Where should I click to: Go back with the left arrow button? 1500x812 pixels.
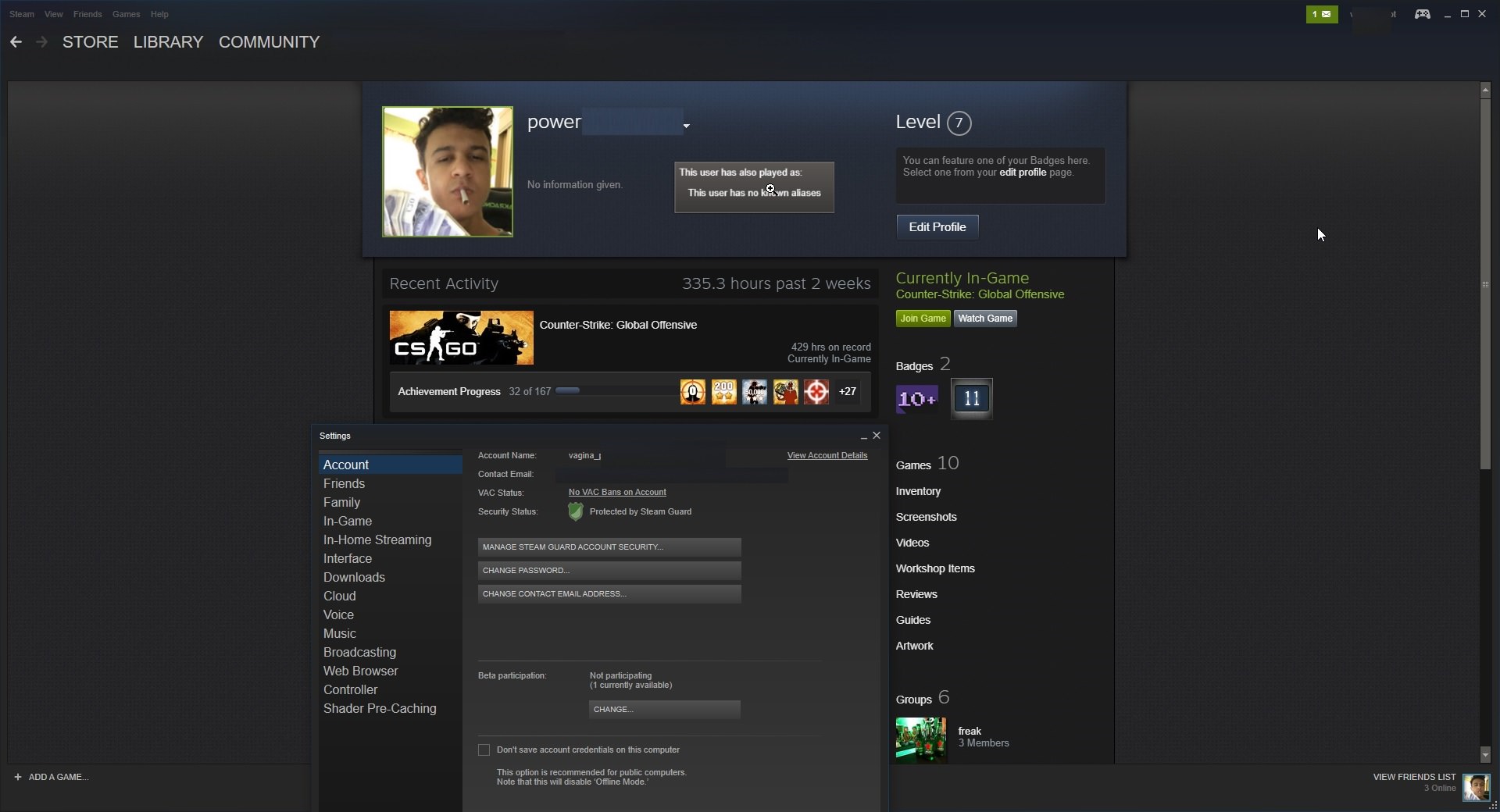click(x=16, y=42)
